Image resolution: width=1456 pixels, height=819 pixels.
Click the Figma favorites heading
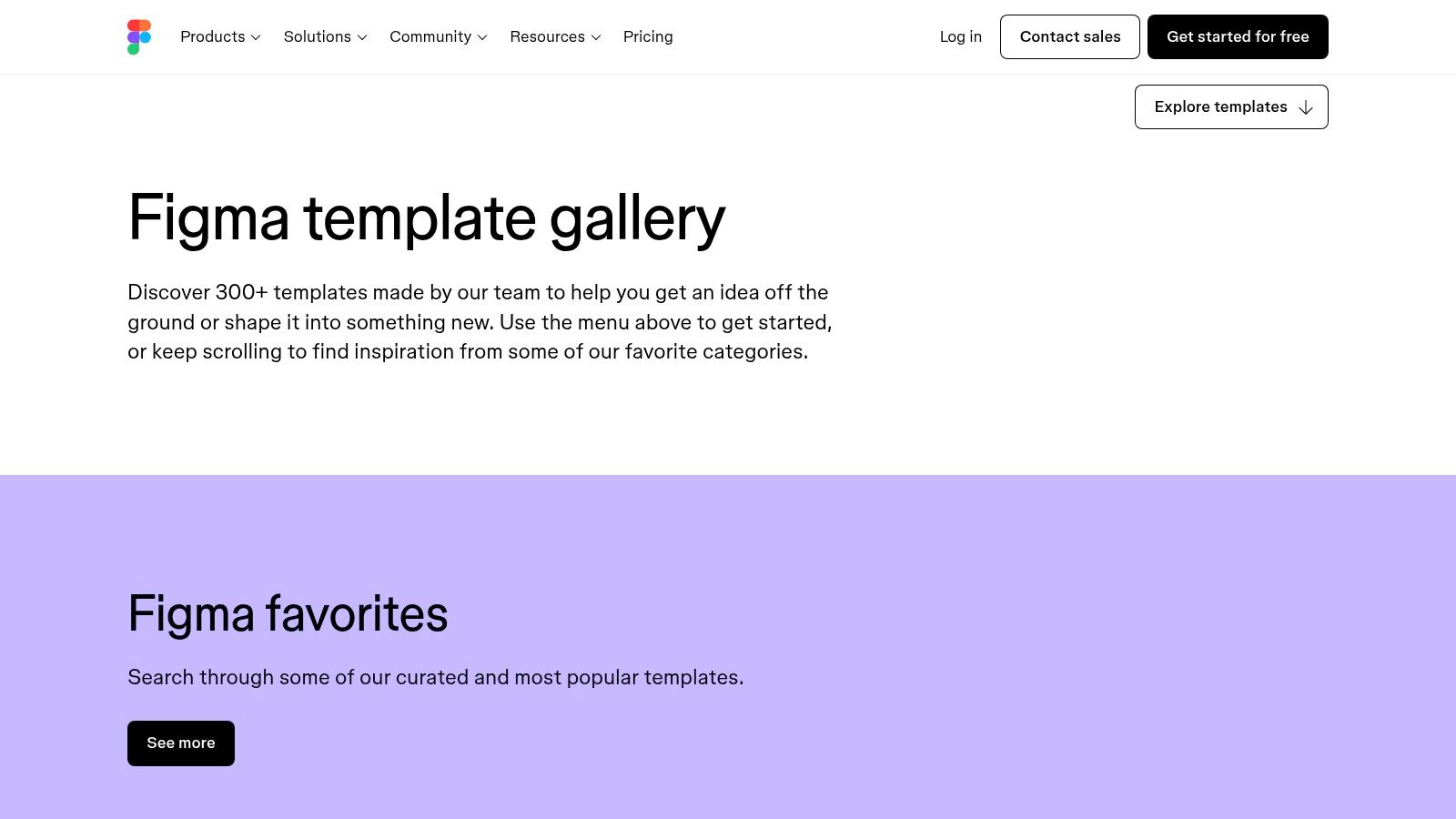(288, 614)
